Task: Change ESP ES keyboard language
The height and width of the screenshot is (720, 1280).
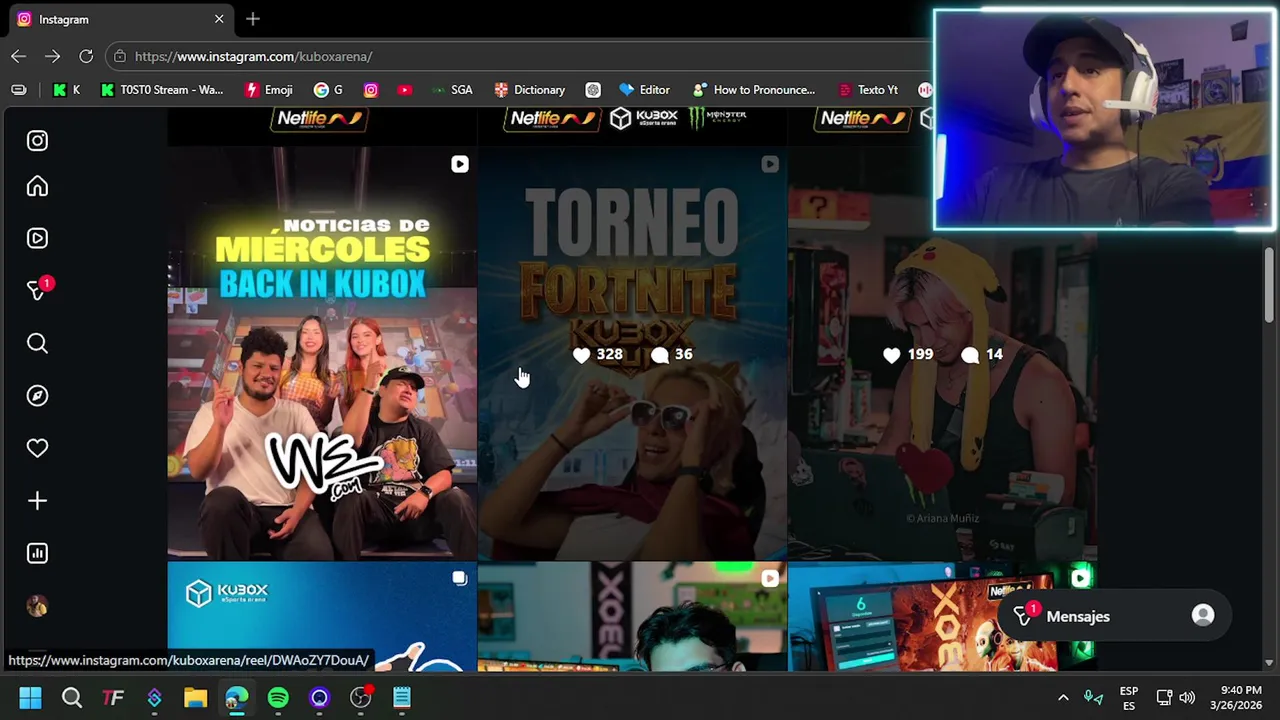Action: (x=1129, y=698)
